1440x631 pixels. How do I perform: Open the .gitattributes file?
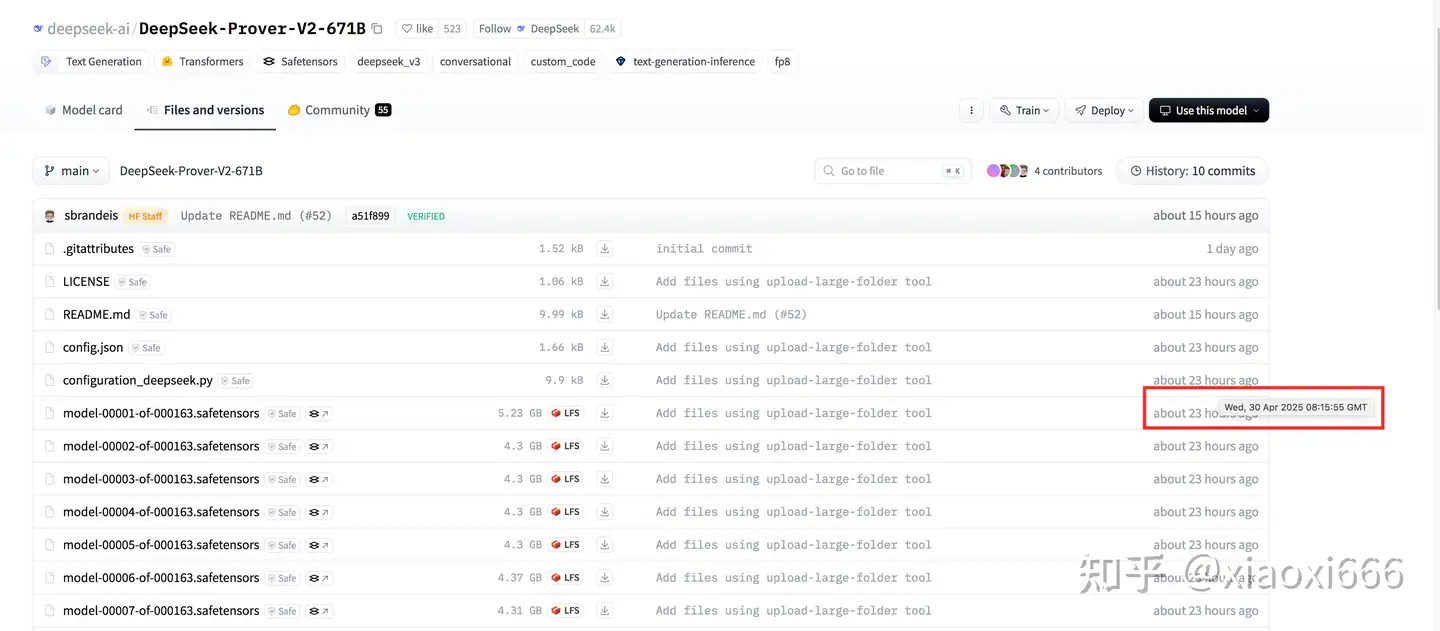pyautogui.click(x=98, y=249)
